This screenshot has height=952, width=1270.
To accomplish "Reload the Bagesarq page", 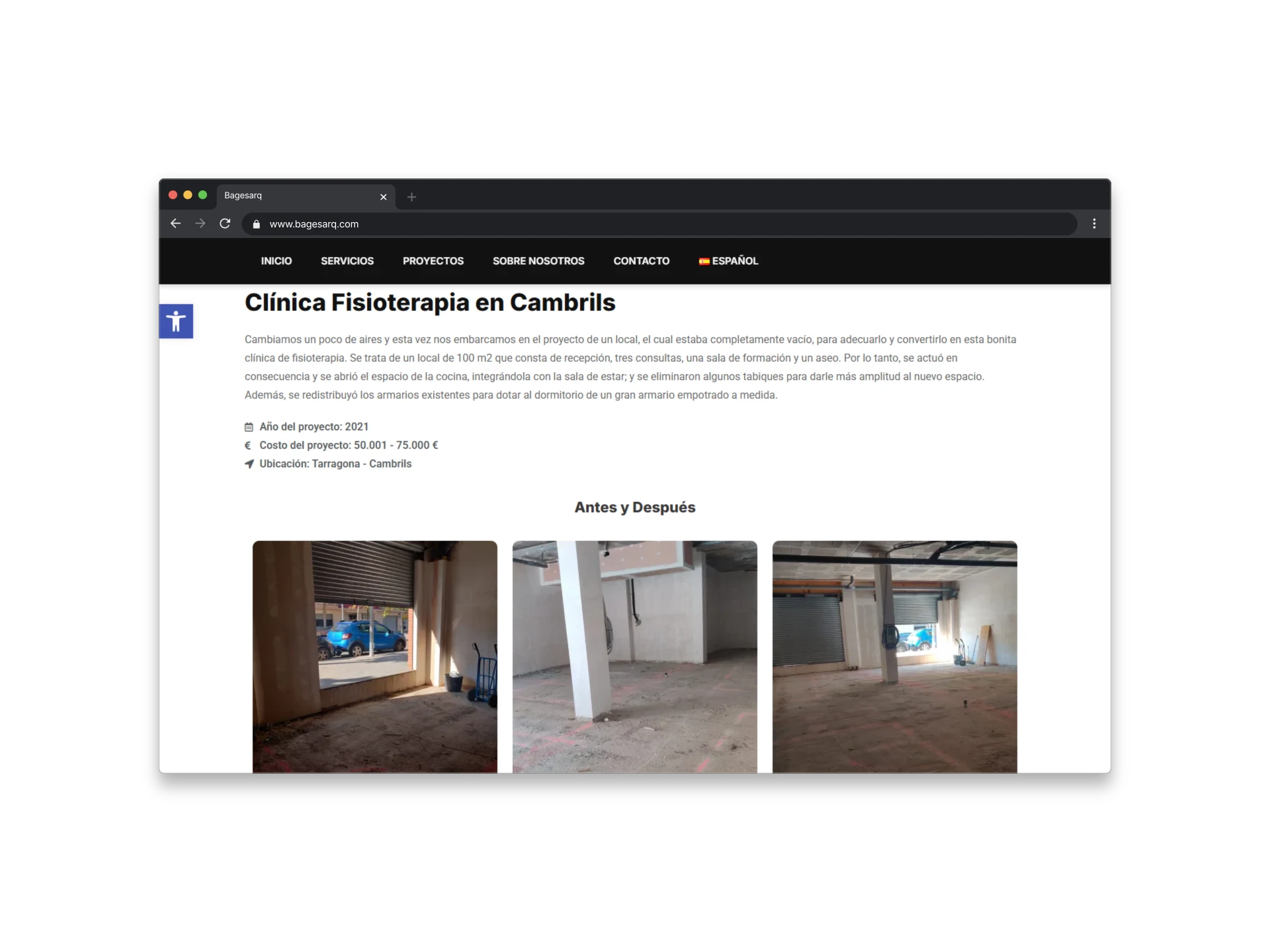I will click(x=225, y=223).
